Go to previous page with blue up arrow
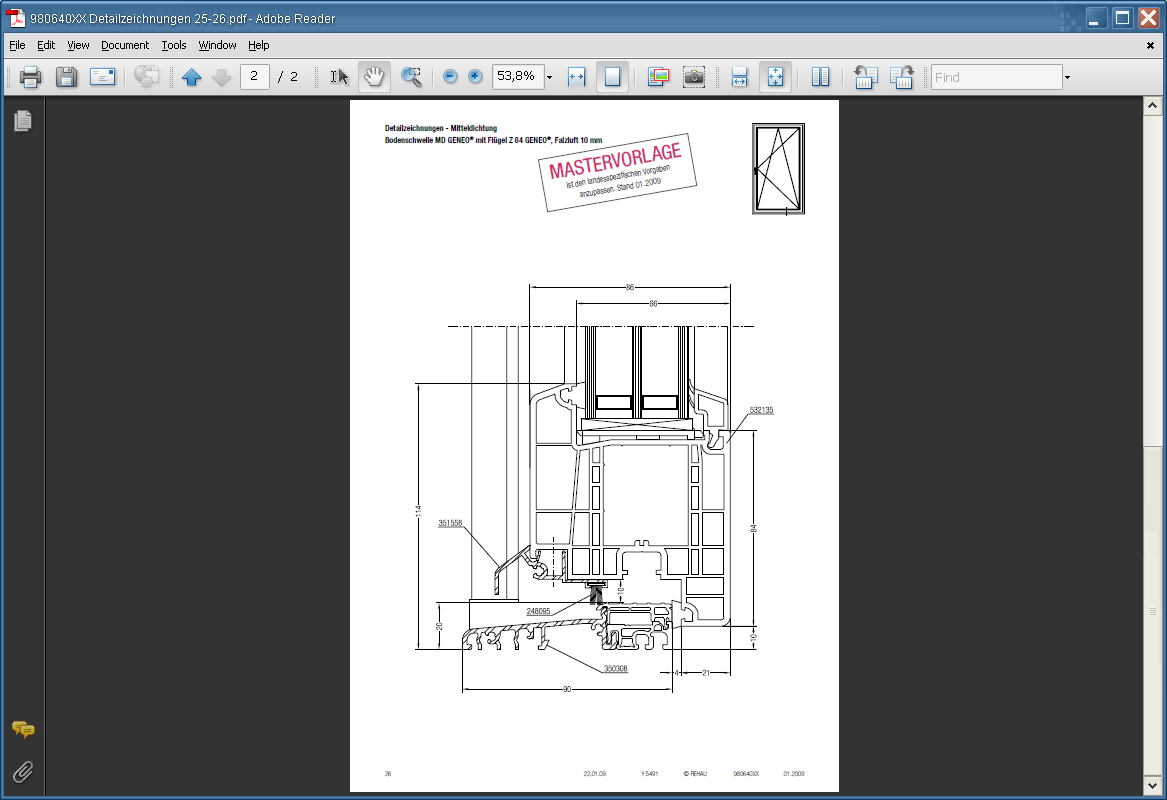 coord(191,77)
